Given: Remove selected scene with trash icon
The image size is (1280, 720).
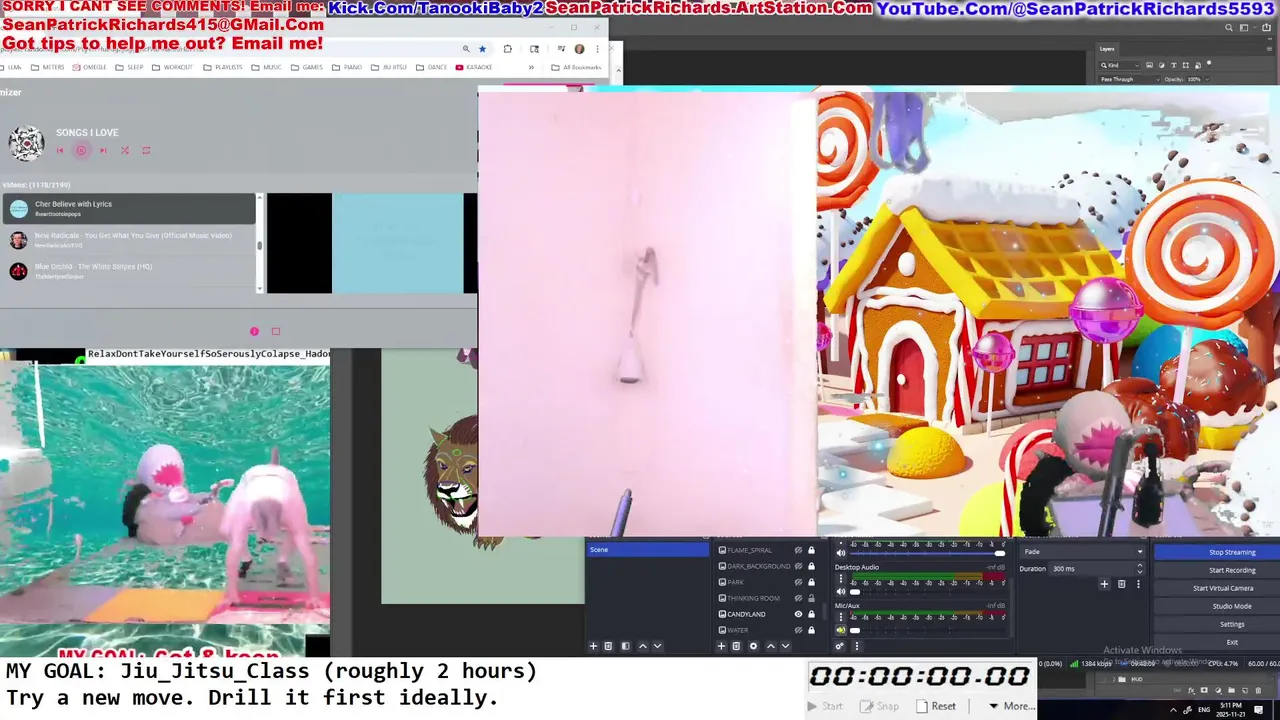Looking at the screenshot, I should coord(608,646).
